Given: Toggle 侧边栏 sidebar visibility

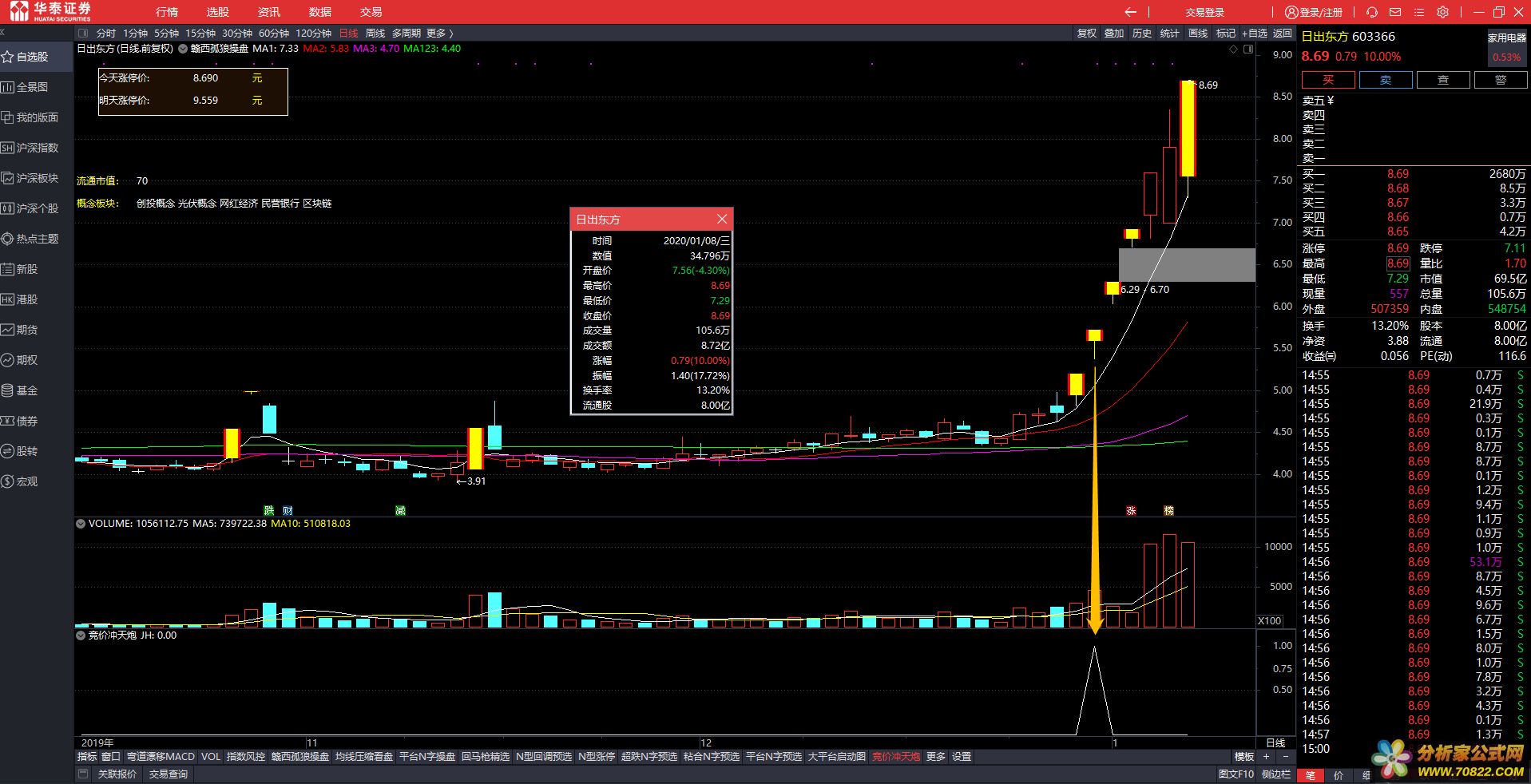Looking at the screenshot, I should (x=1275, y=774).
